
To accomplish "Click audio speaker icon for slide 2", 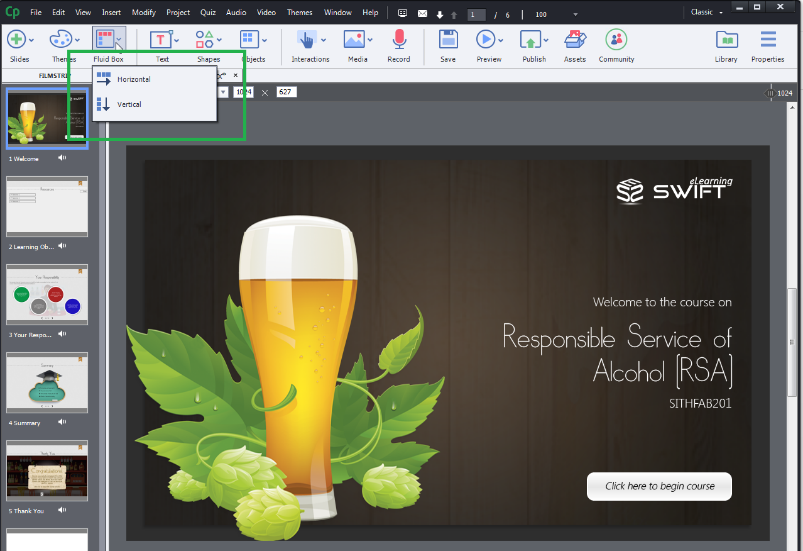I will [62, 246].
